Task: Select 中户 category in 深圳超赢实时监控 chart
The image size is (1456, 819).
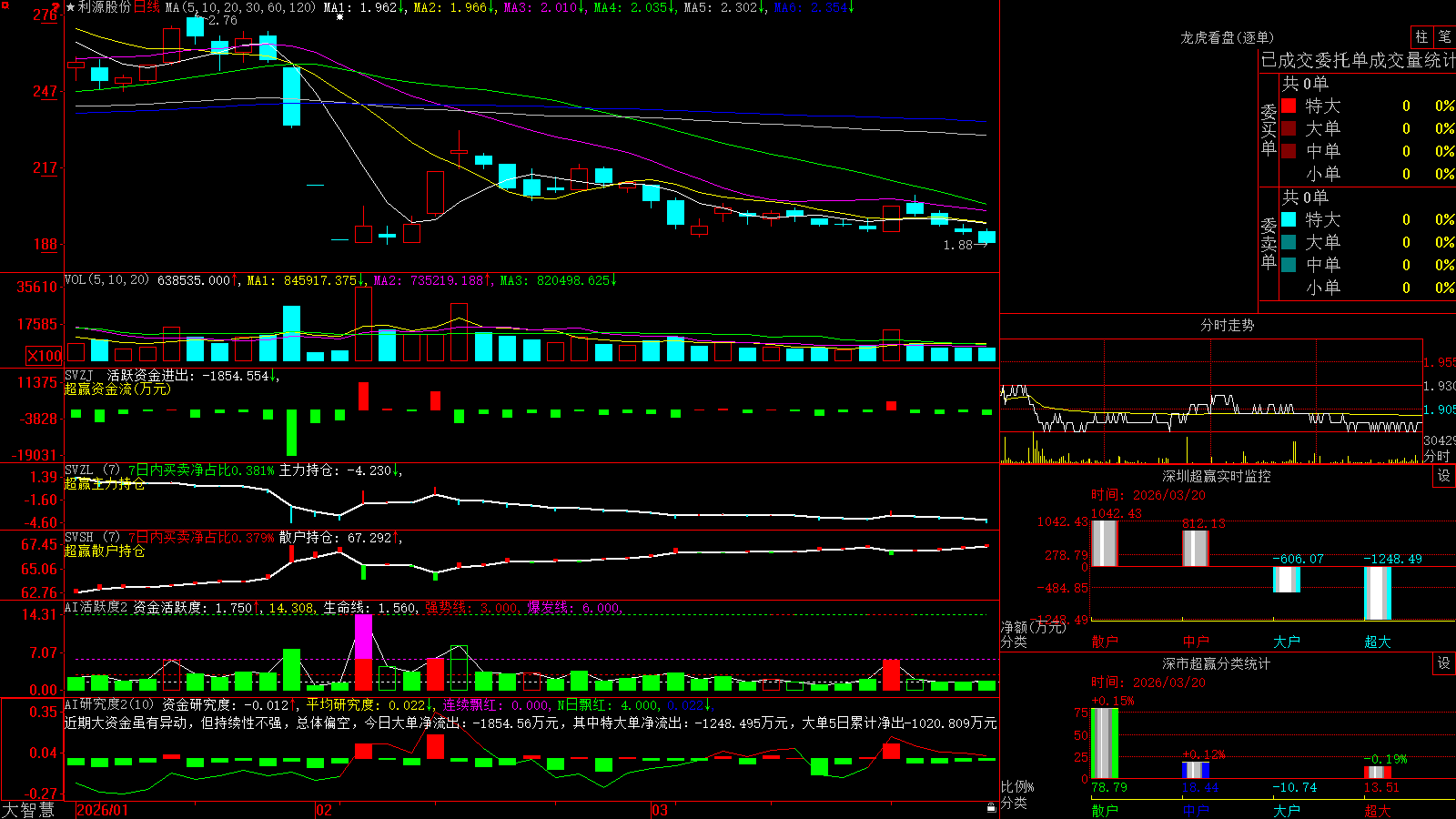Action: (x=1196, y=642)
